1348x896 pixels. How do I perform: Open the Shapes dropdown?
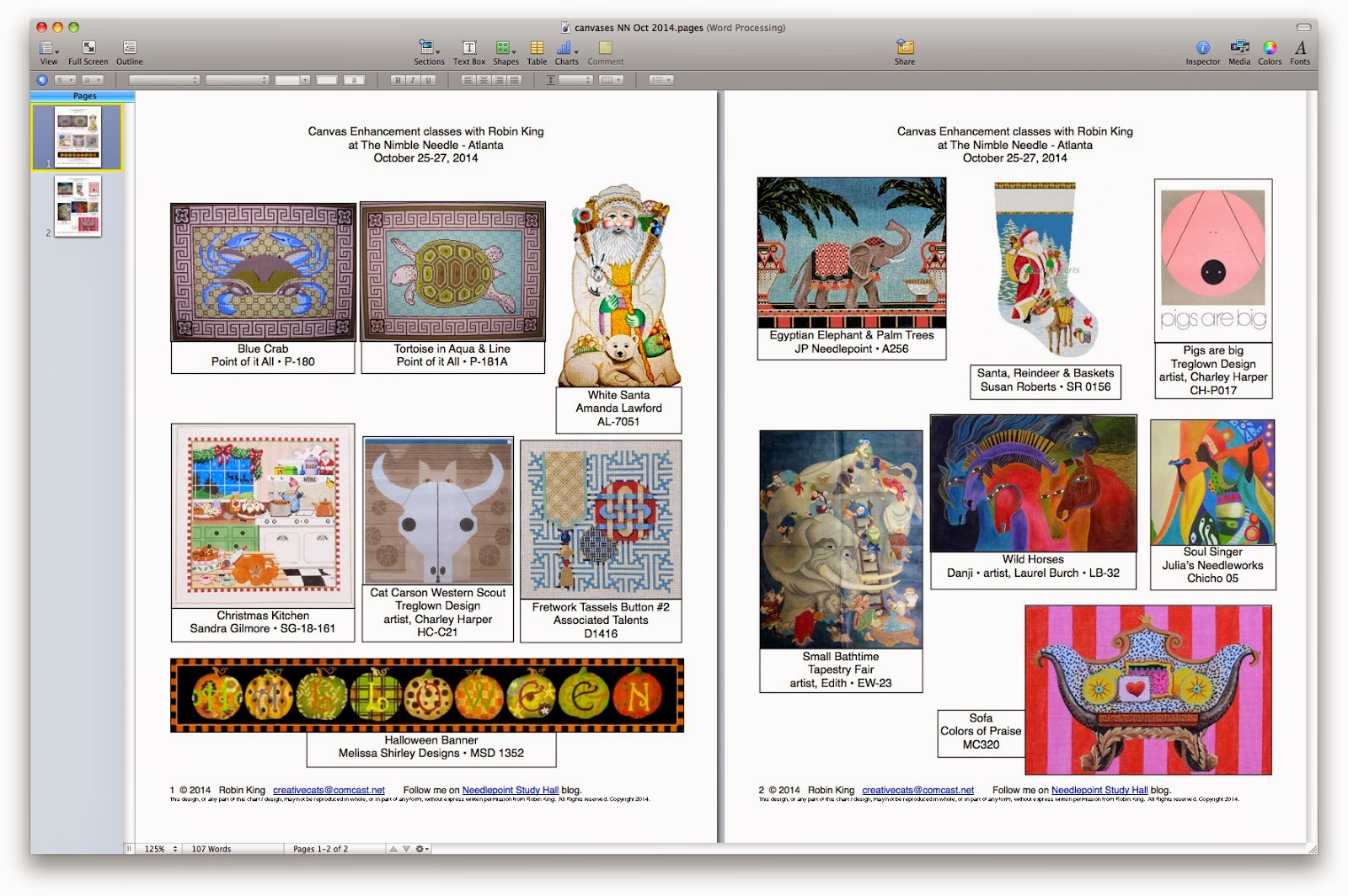[x=505, y=51]
